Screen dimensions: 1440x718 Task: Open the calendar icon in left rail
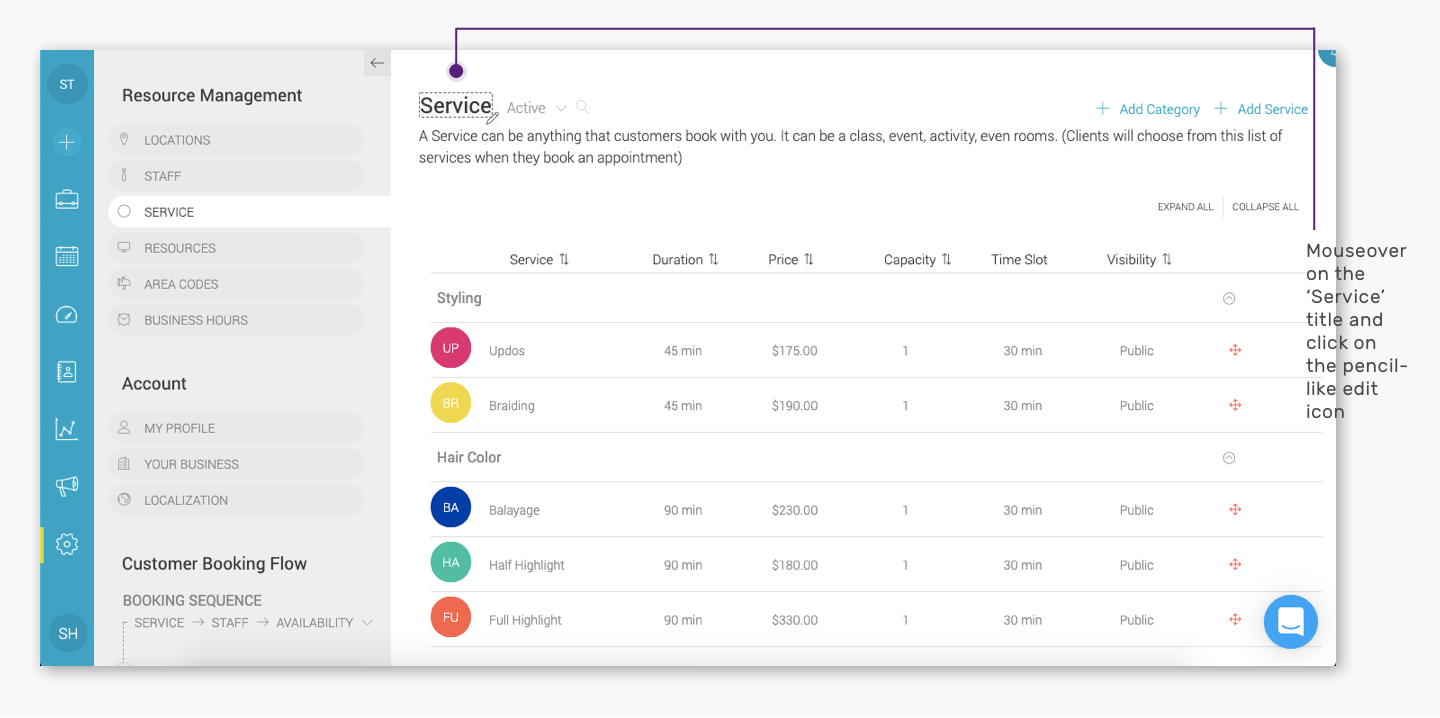coord(67,256)
